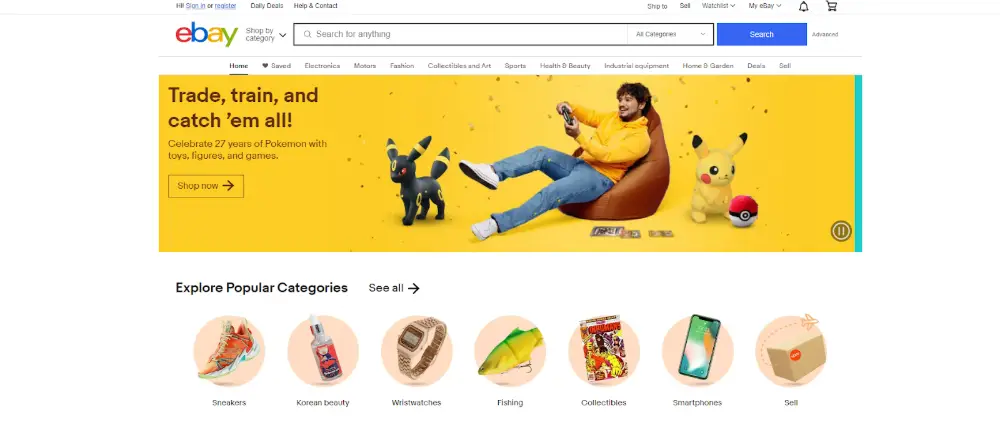The width and height of the screenshot is (1000, 433).
Task: Follow the See all categories link
Action: (x=394, y=288)
